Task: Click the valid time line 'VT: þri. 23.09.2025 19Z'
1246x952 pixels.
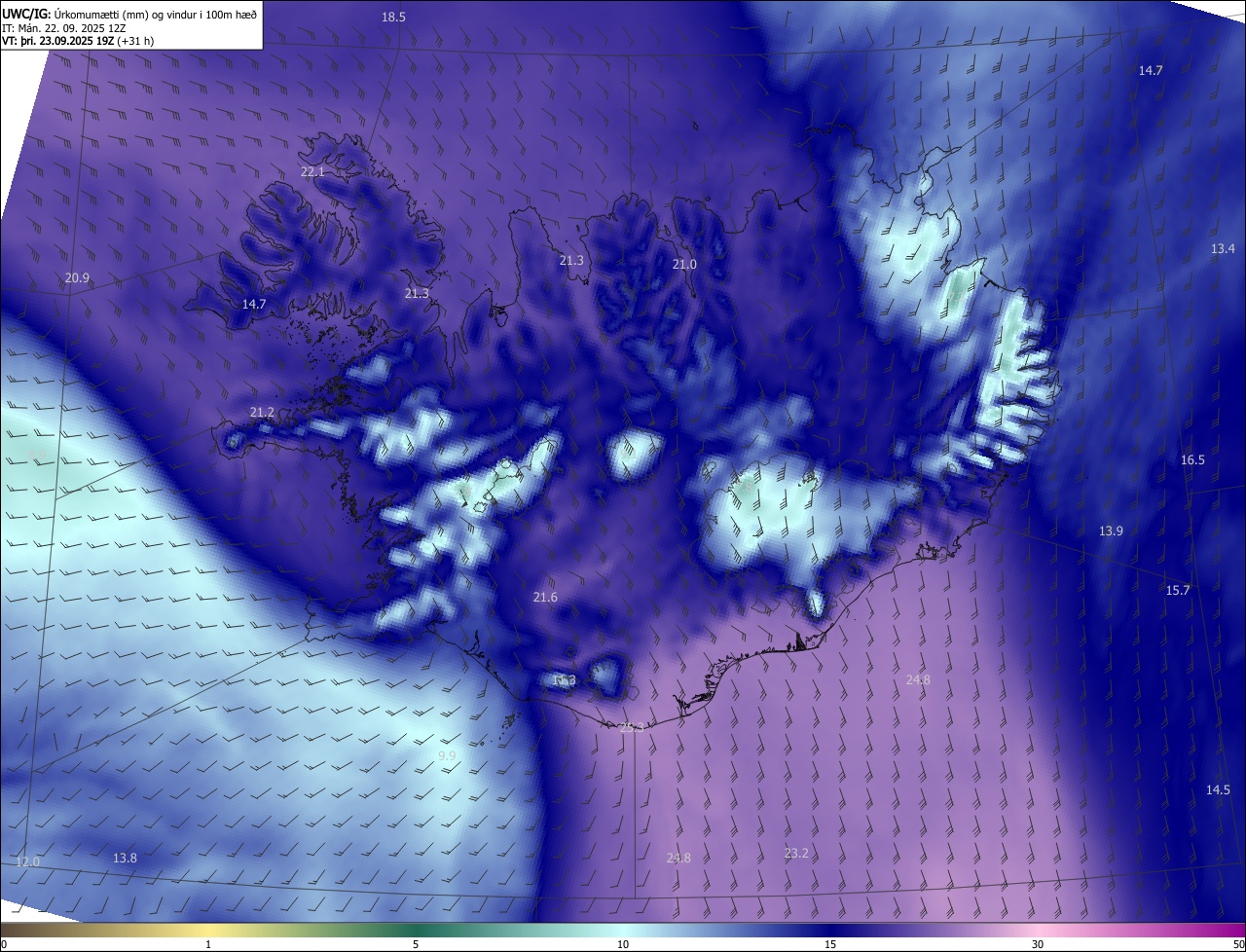Action: (58, 41)
